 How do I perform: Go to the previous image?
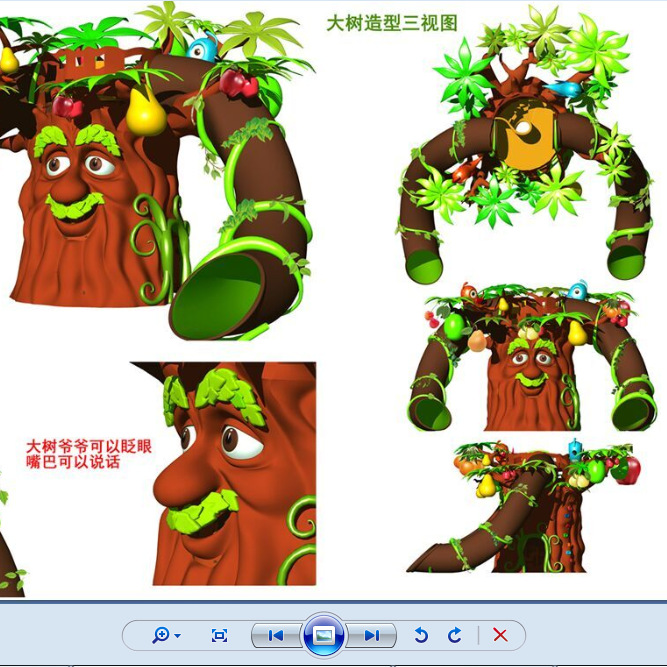click(276, 636)
